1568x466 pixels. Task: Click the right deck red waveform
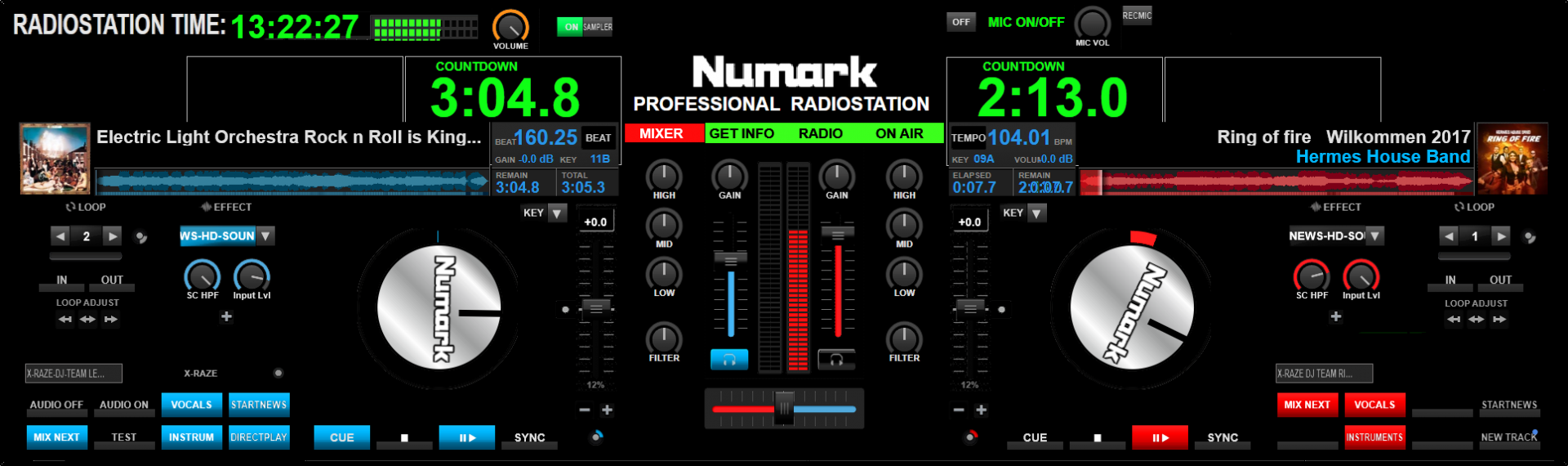[1276, 181]
